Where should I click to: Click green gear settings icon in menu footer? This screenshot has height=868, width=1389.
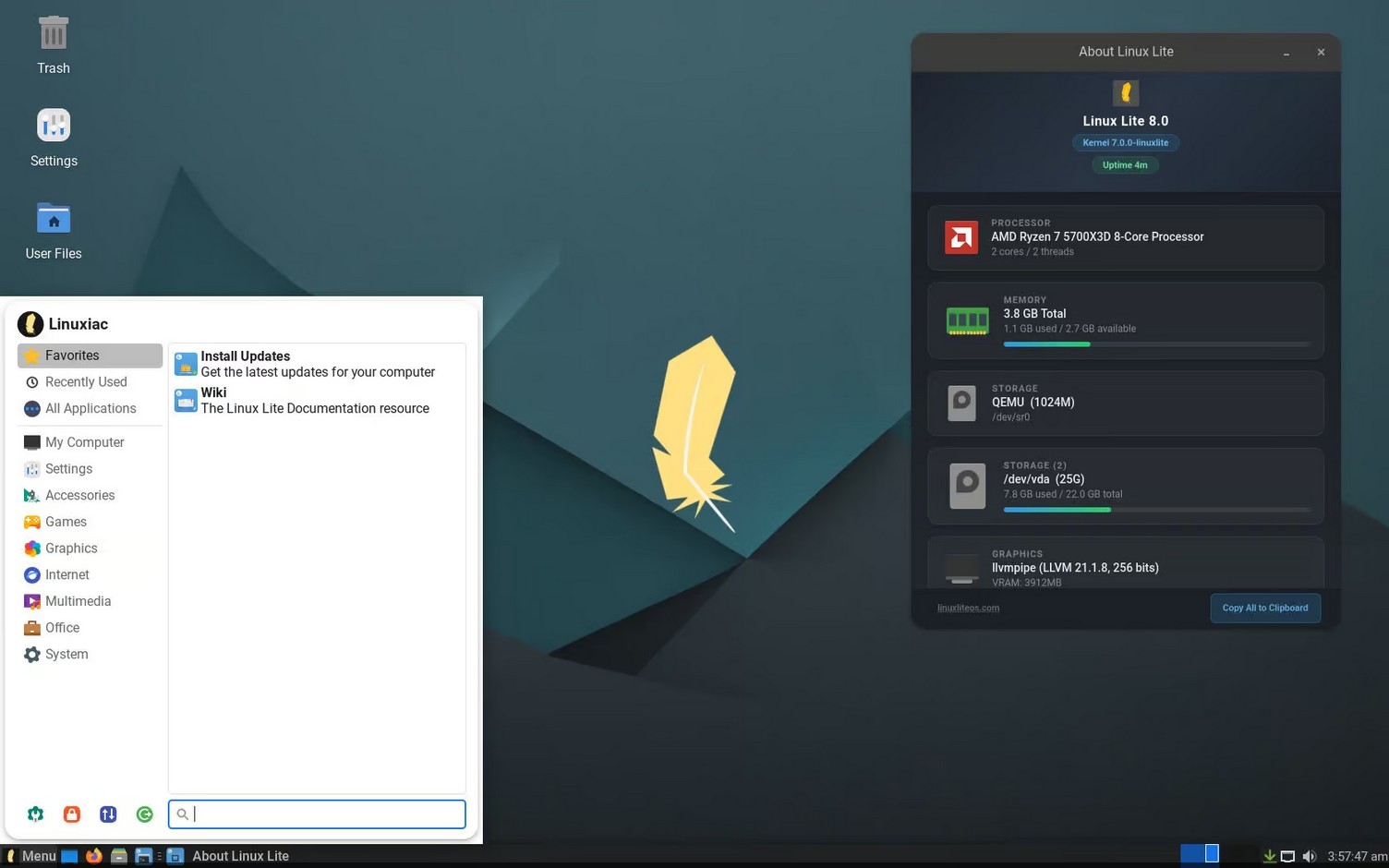[35, 814]
